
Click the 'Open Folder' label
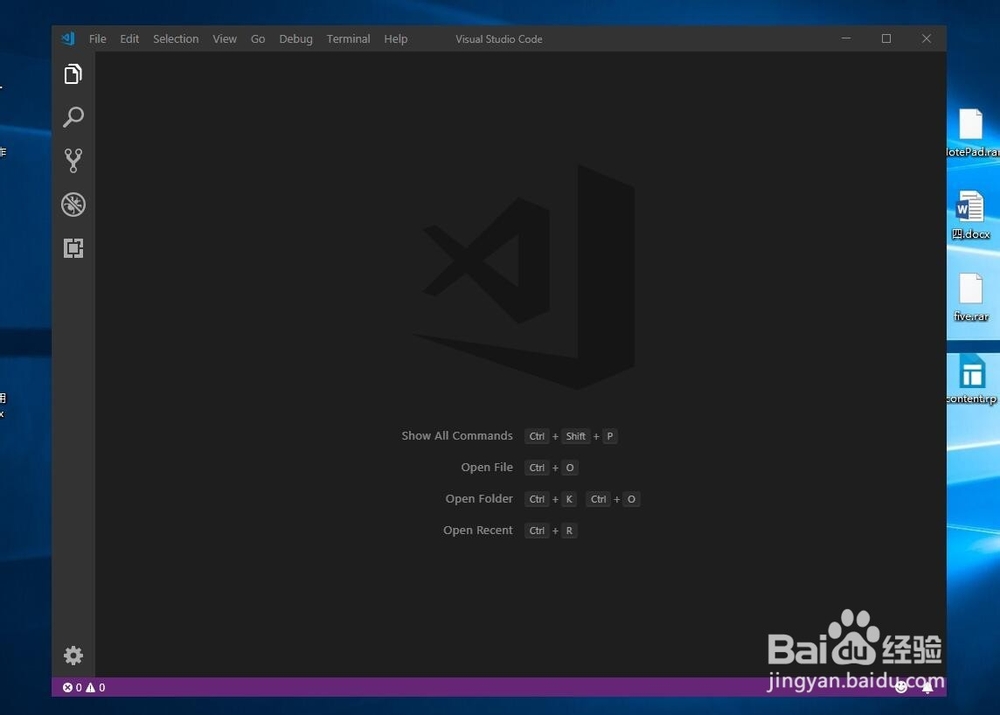(479, 498)
